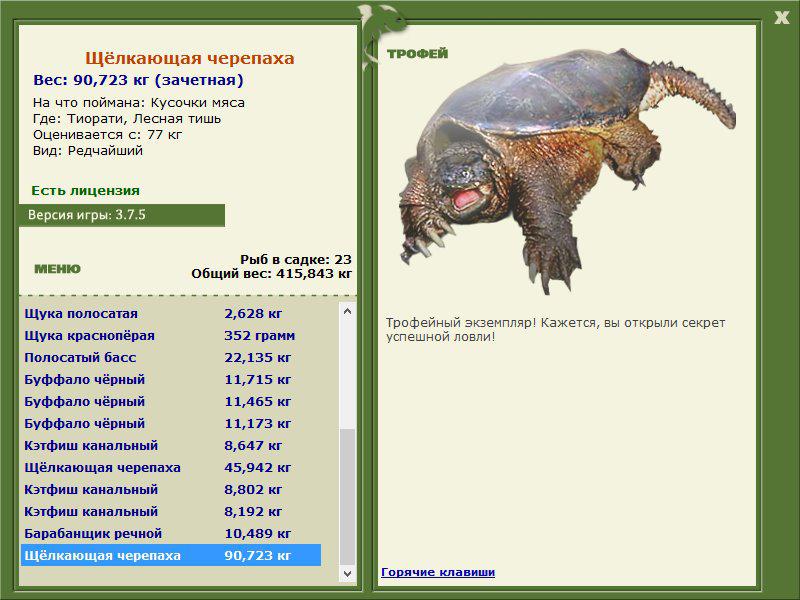The width and height of the screenshot is (800, 600).
Task: Select Полосатый басс 22,135 кг row
Action: coord(171,358)
